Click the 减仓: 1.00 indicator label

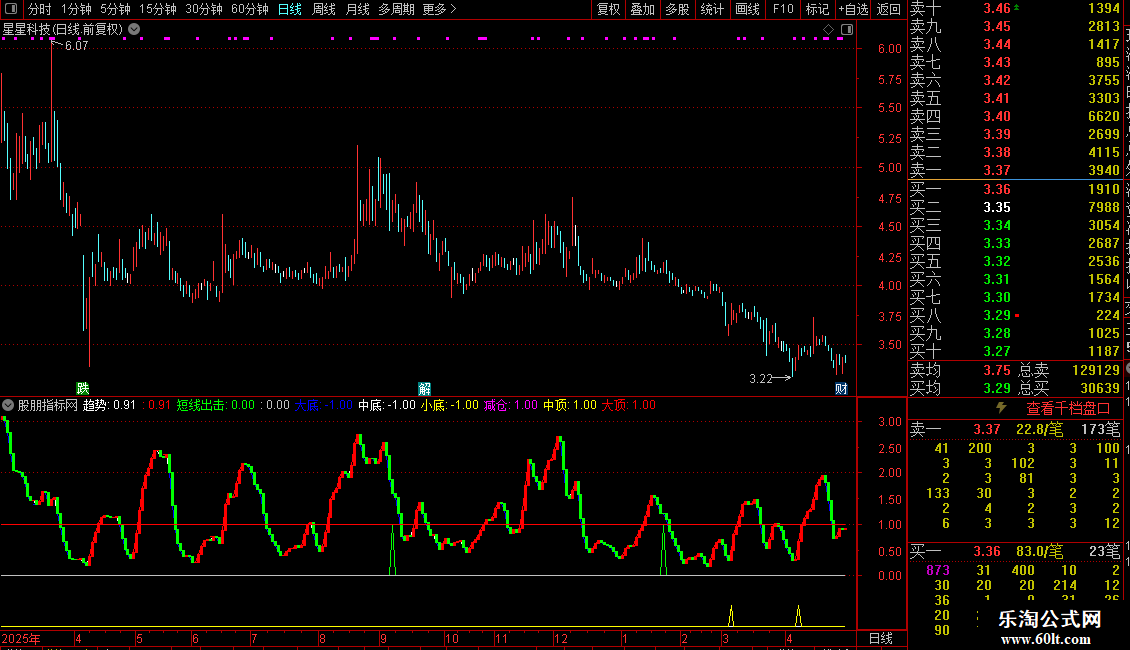coord(511,405)
